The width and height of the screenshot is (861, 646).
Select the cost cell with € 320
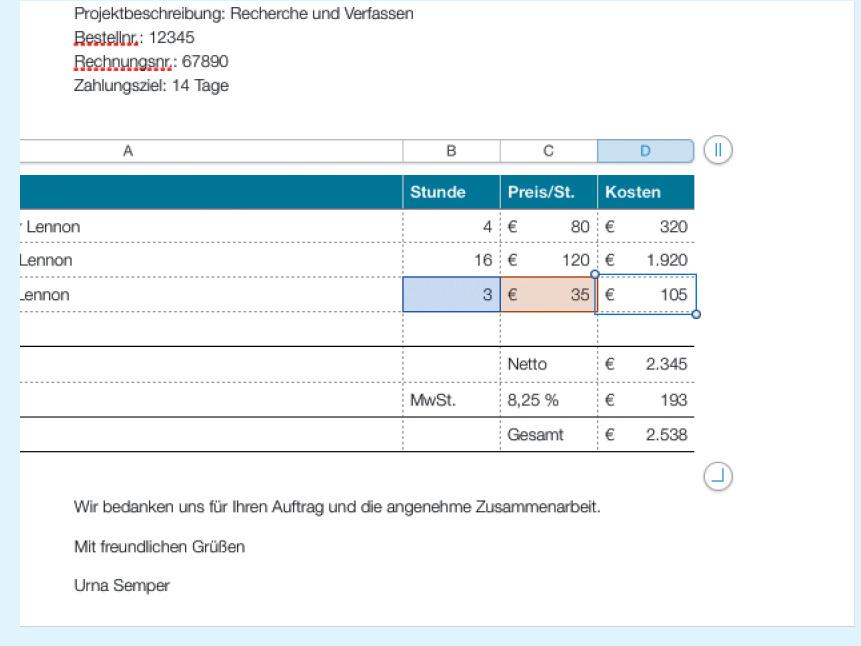646,226
